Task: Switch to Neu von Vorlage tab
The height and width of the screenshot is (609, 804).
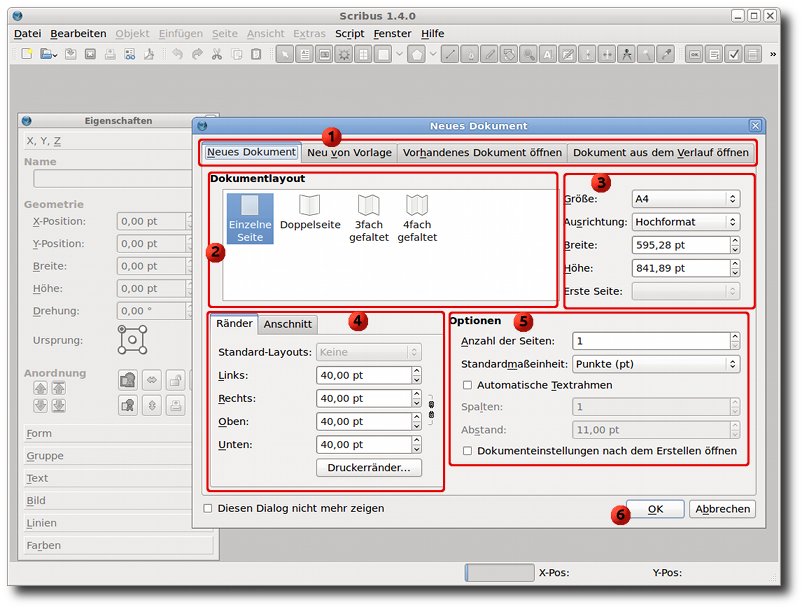Action: (349, 153)
